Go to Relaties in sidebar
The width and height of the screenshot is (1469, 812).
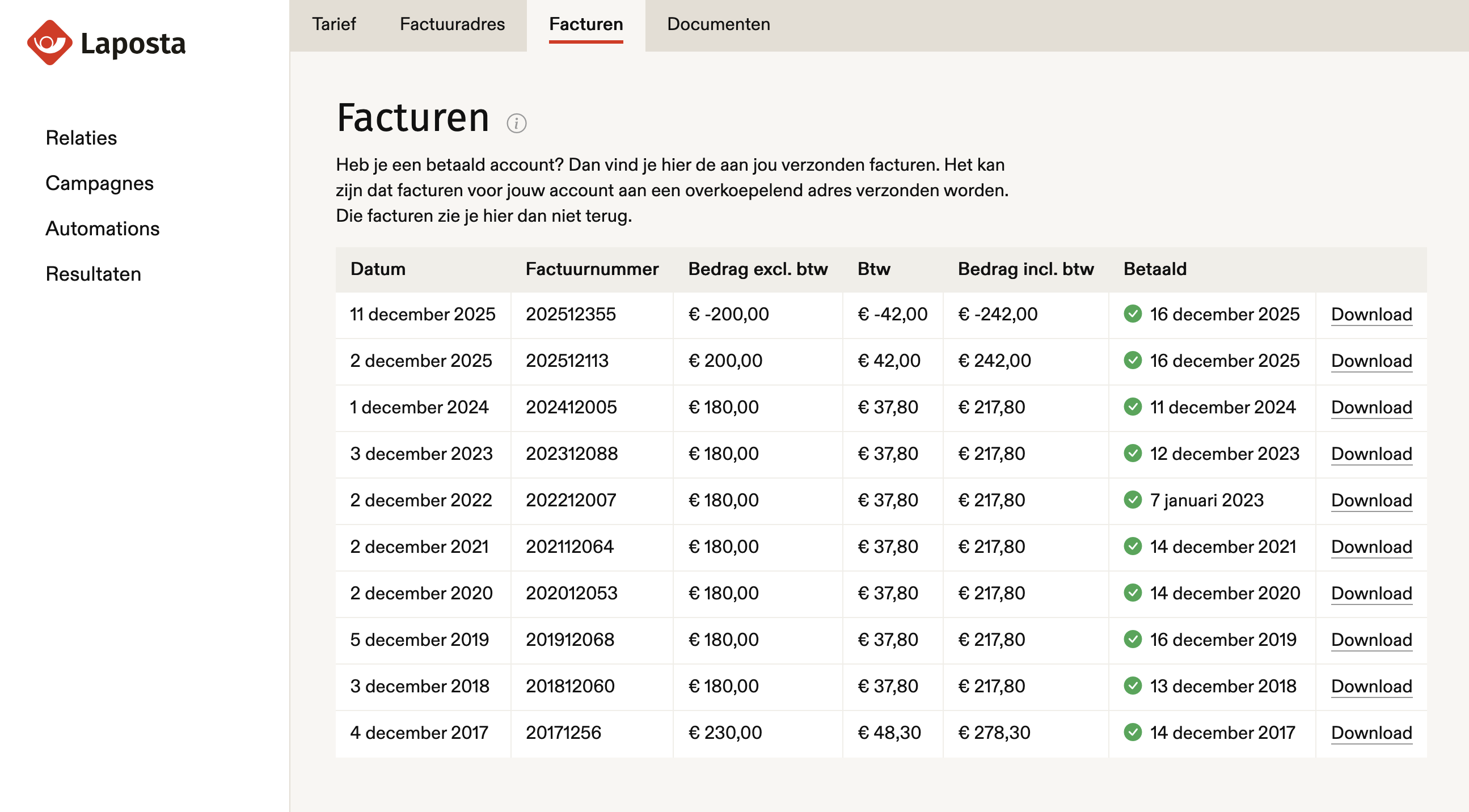[x=81, y=138]
